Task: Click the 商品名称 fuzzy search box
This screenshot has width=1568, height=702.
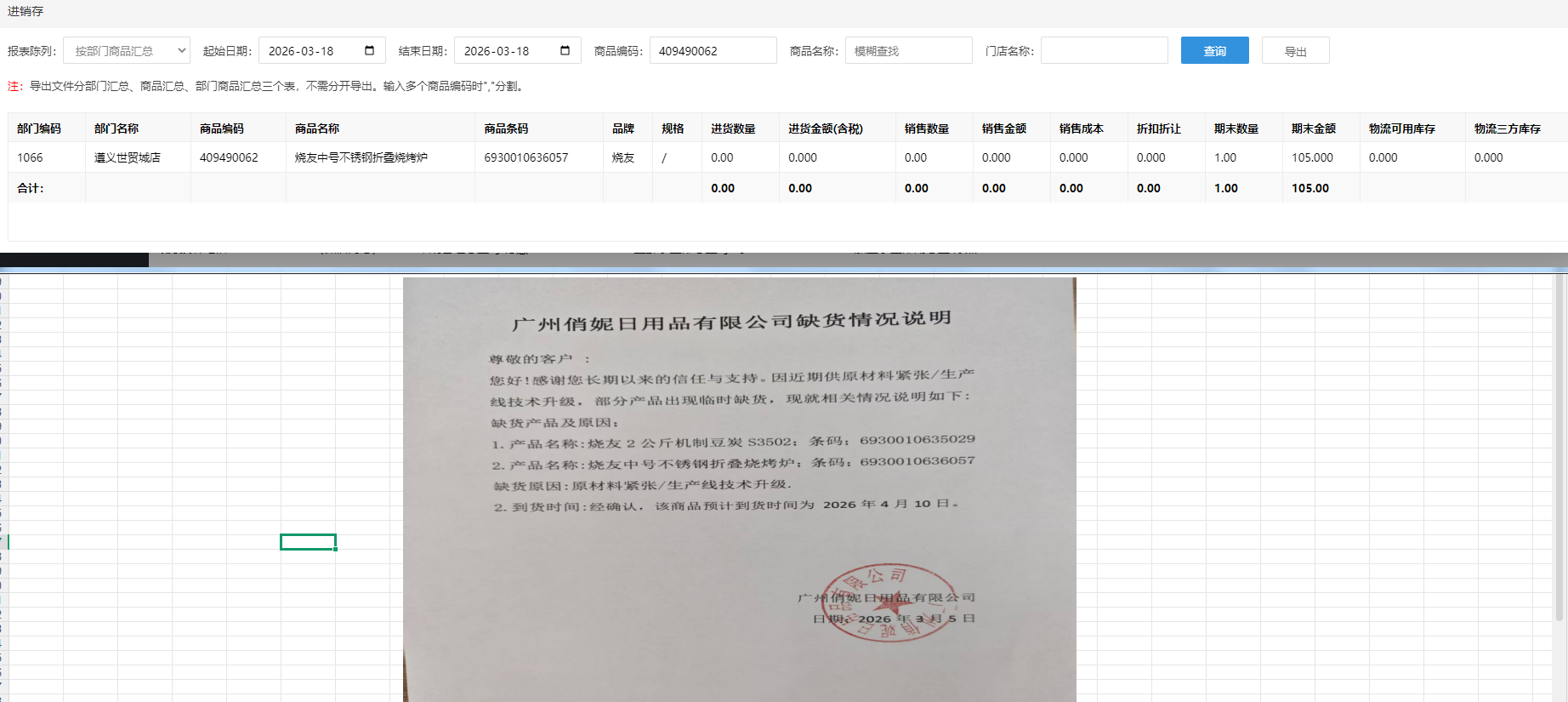Action: (x=908, y=51)
